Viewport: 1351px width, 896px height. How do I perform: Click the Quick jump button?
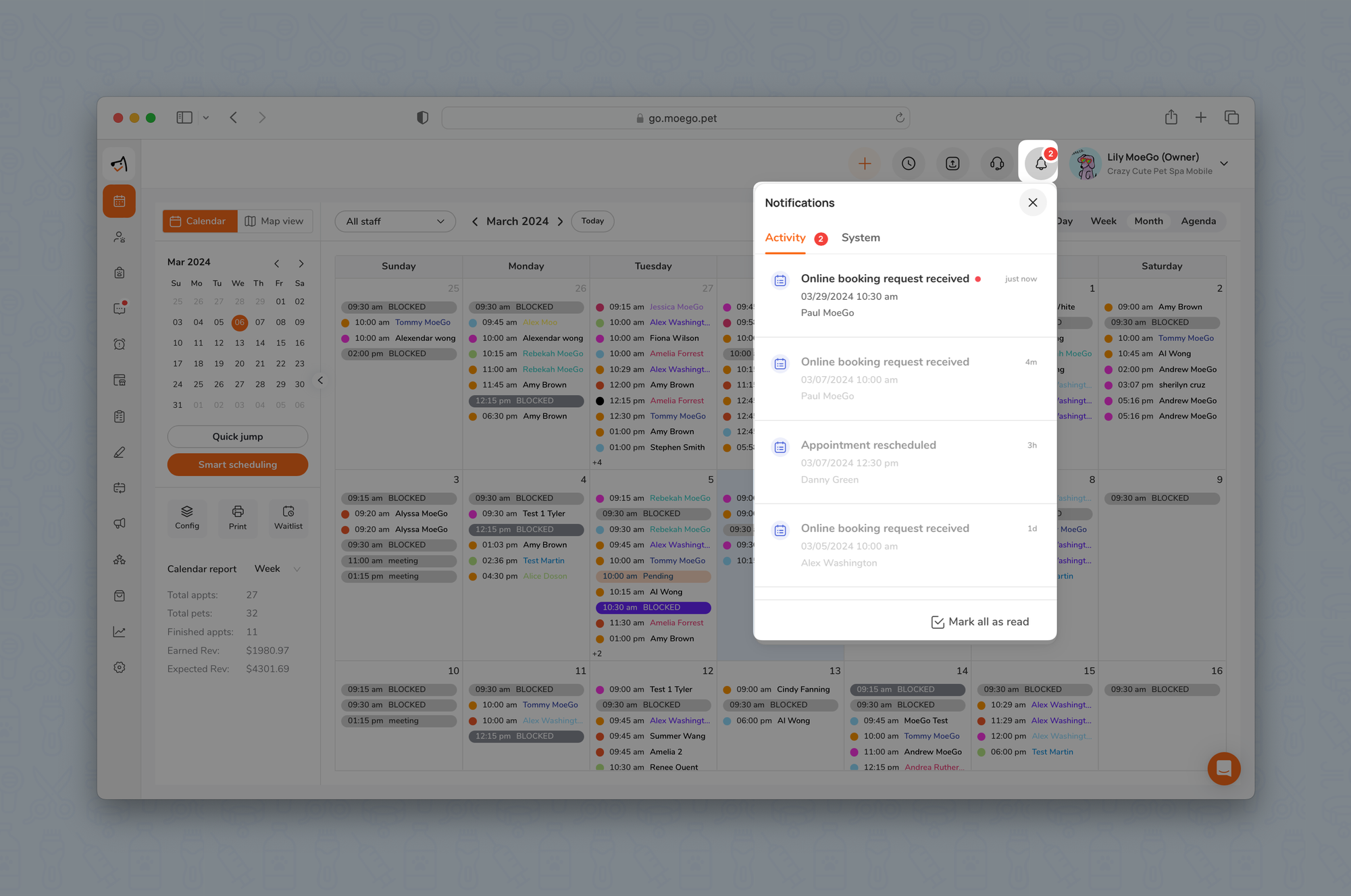238,436
